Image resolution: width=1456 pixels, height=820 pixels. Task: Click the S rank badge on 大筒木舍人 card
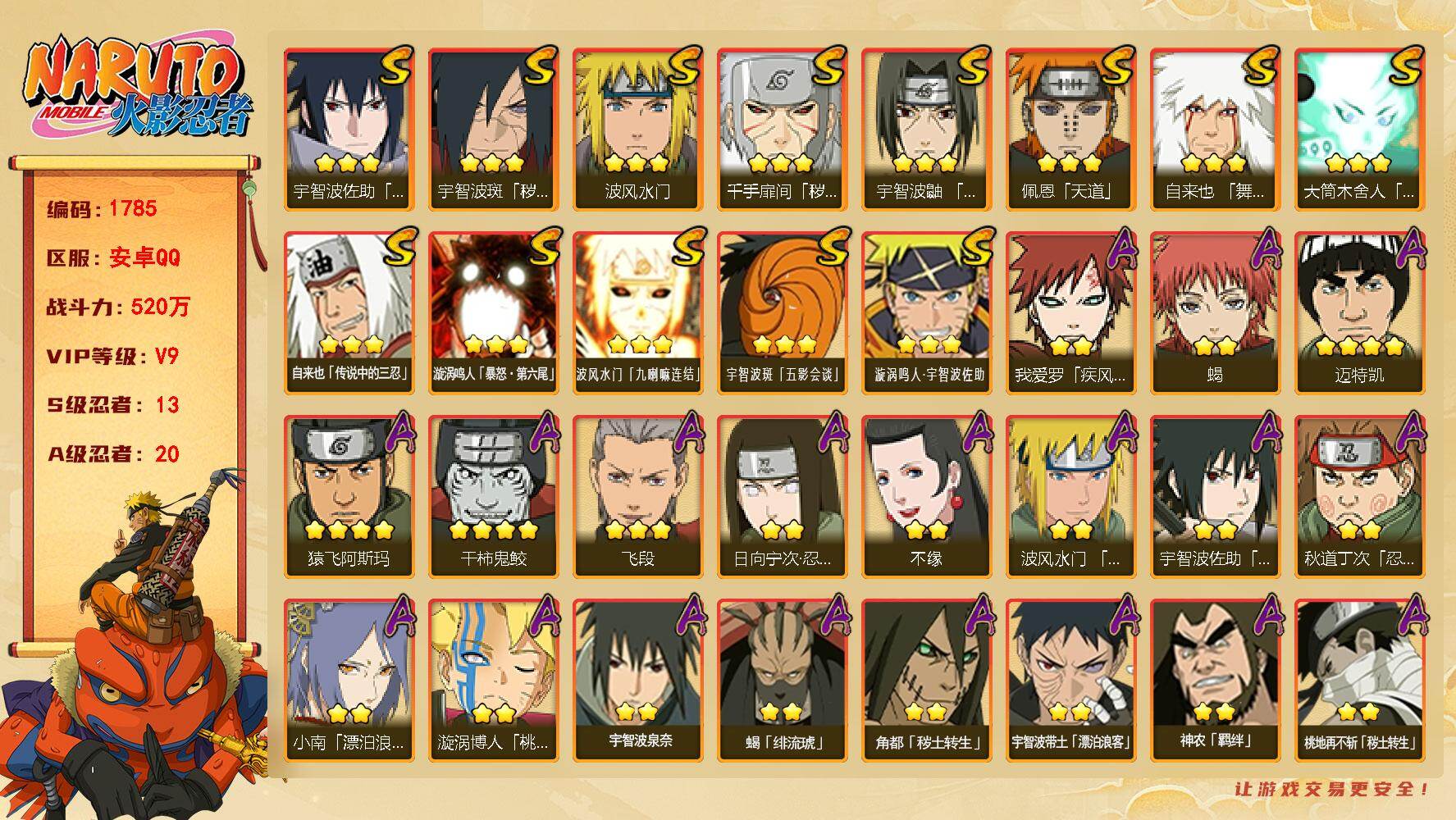[1404, 66]
